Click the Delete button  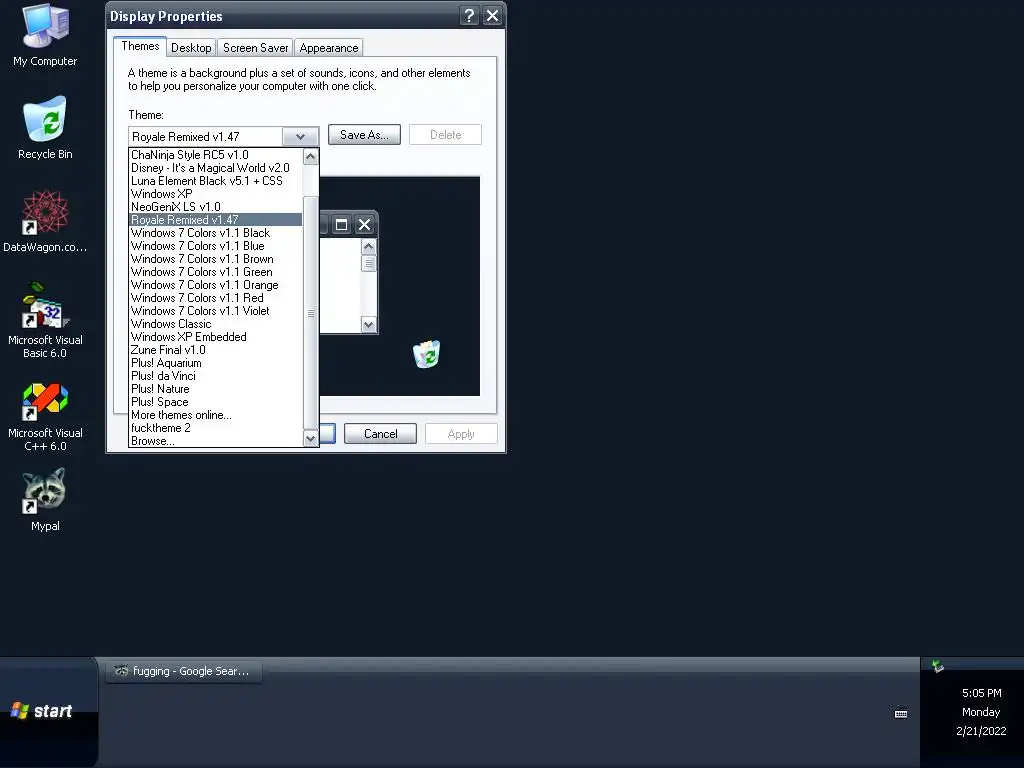click(x=445, y=135)
